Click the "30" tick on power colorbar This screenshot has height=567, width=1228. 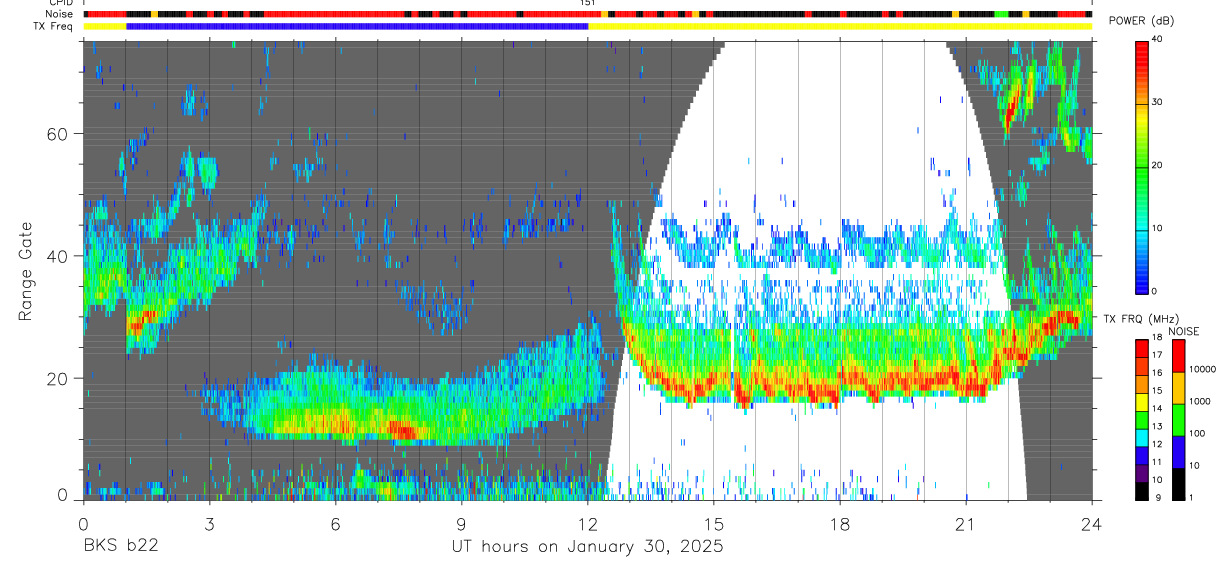click(1157, 103)
